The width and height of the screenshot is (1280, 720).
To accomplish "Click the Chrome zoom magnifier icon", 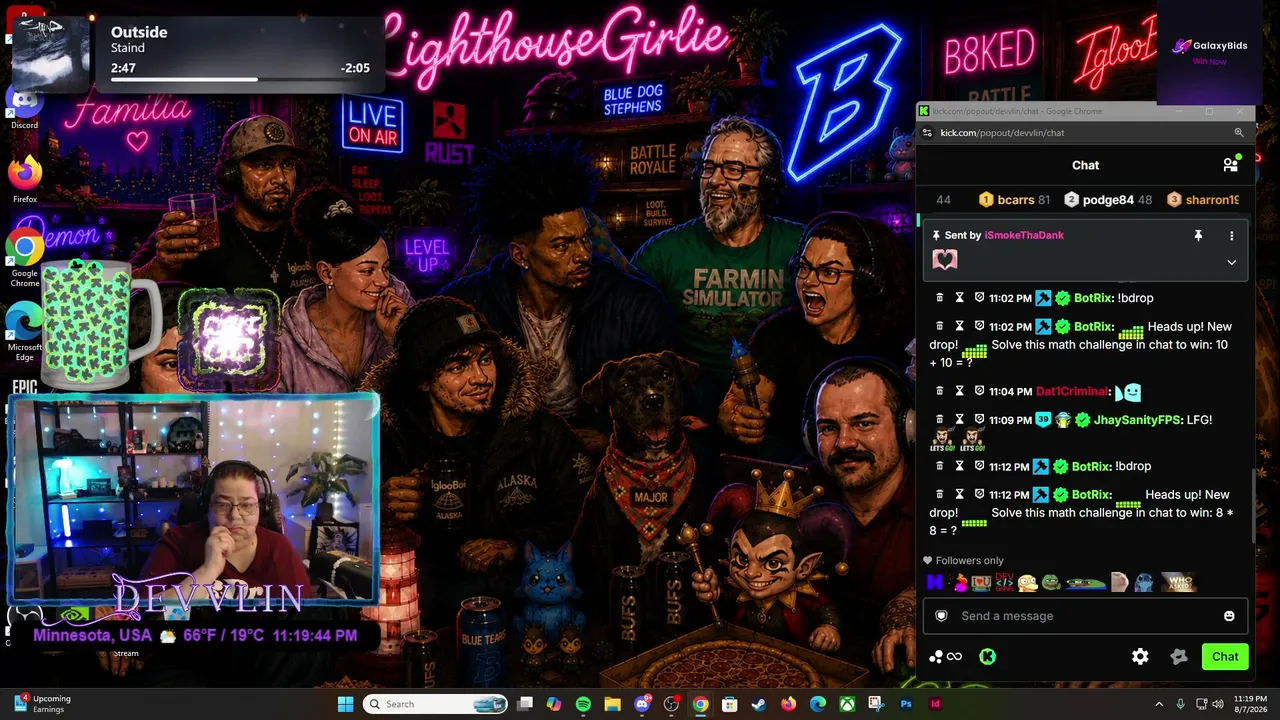I will coord(1238,133).
